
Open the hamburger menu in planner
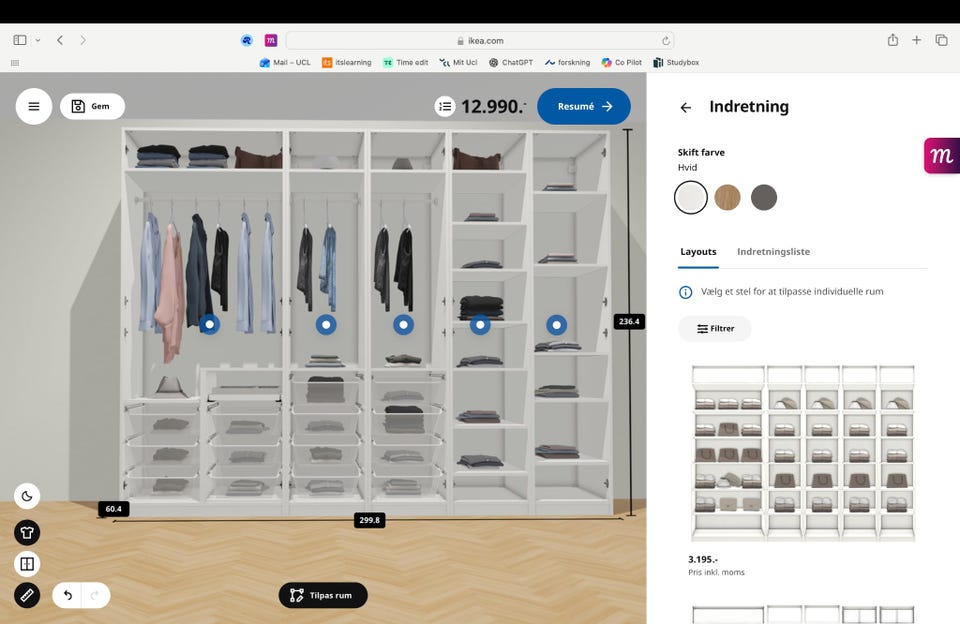coord(33,106)
